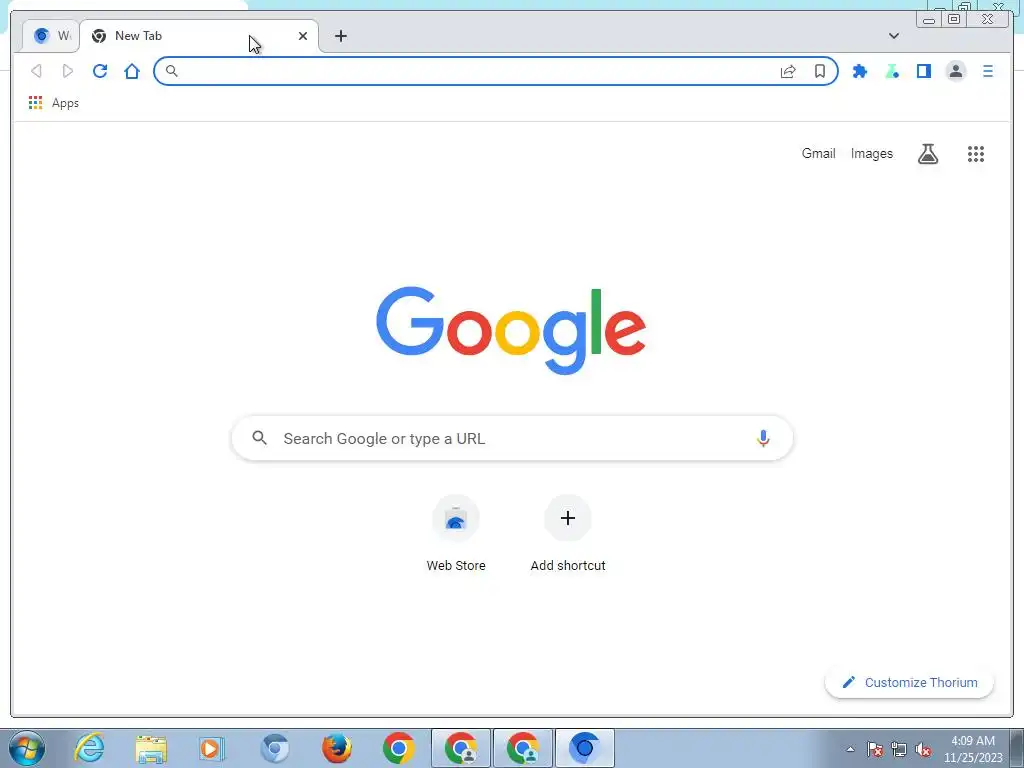Screen dimensions: 1024x768
Task: Switch to the first background tab
Action: (51, 36)
